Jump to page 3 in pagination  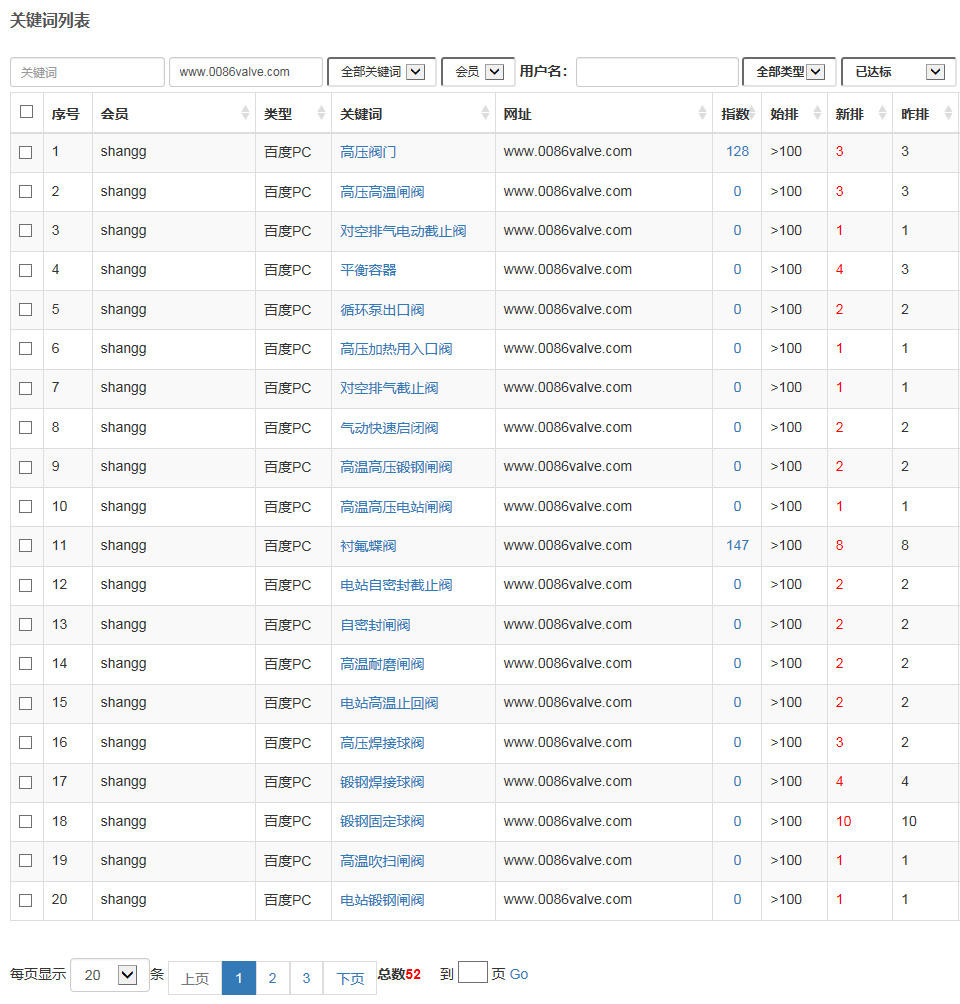click(306, 978)
